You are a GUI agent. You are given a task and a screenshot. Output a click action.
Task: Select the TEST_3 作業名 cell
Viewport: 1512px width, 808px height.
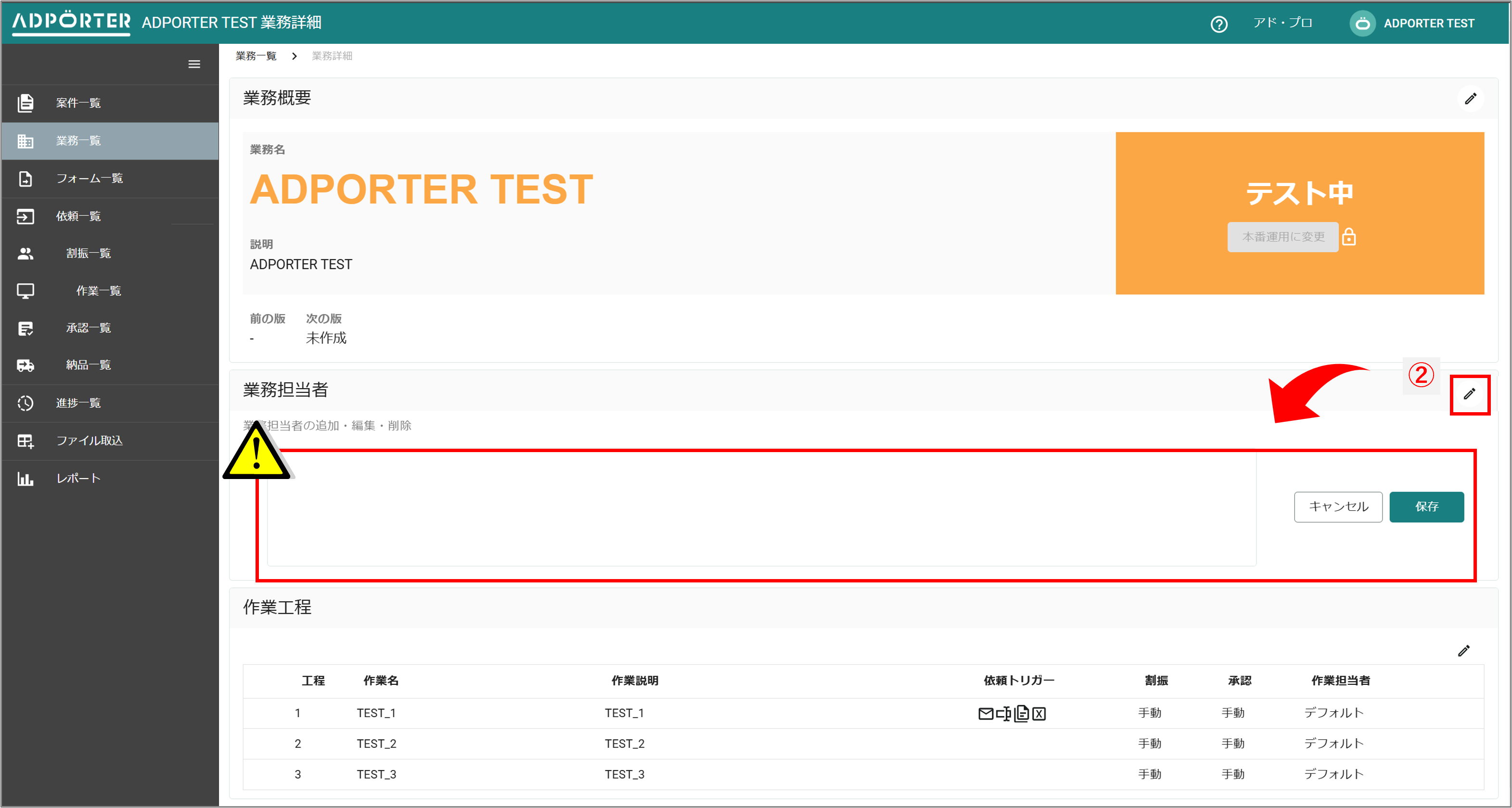pos(376,774)
